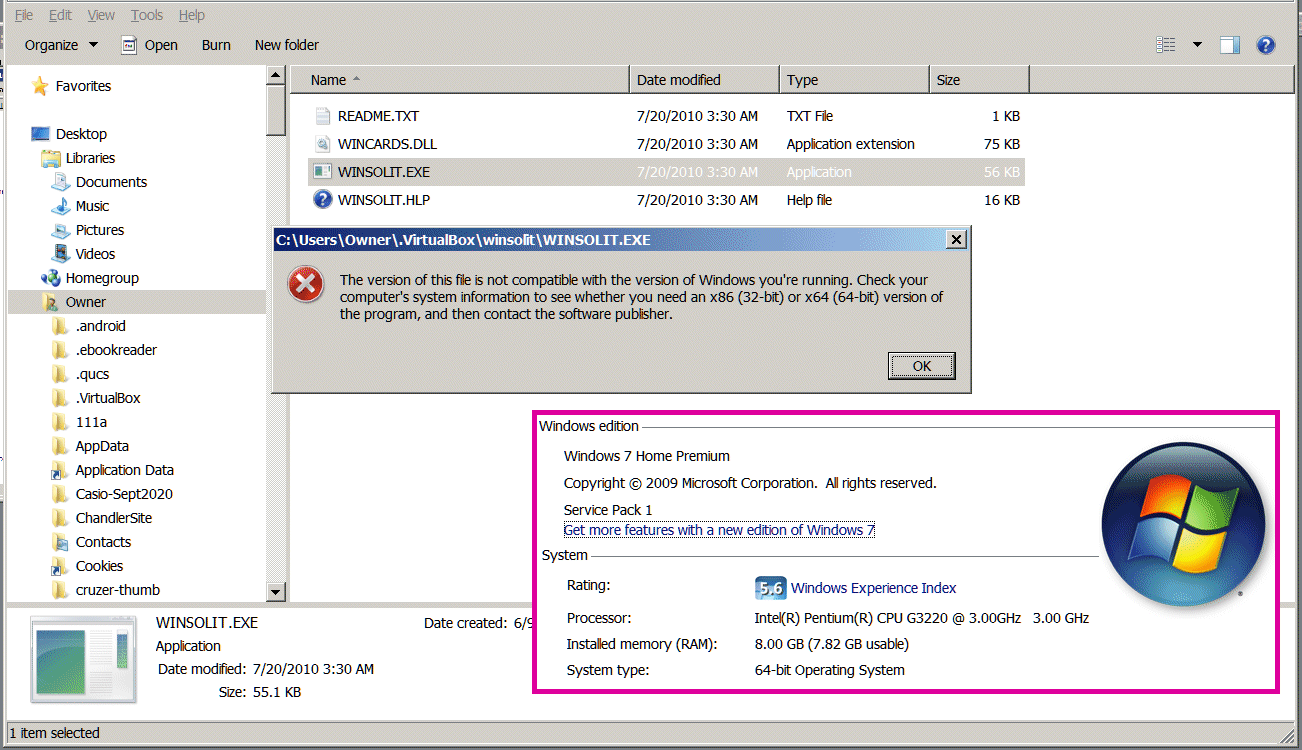The height and width of the screenshot is (750, 1302).
Task: Click the 75 KB size of WINCARDS.DLL
Action: pos(1000,144)
